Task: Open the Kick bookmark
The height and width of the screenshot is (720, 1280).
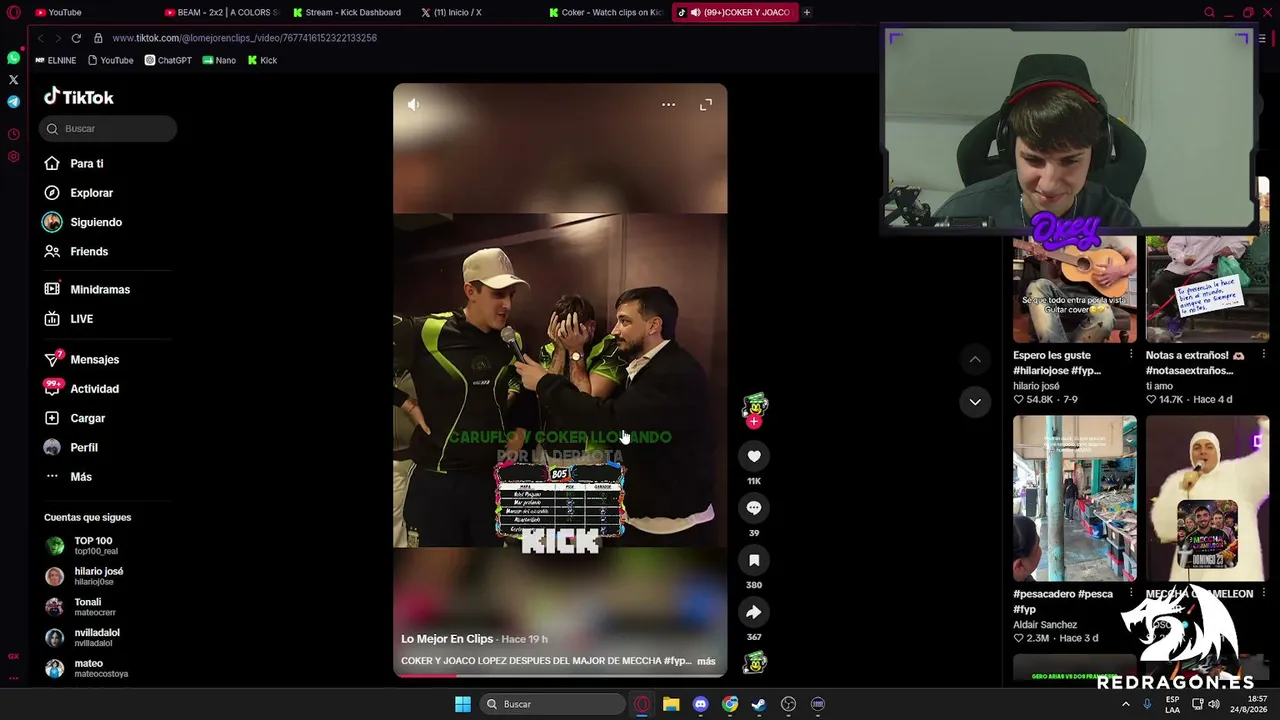Action: (x=262, y=60)
